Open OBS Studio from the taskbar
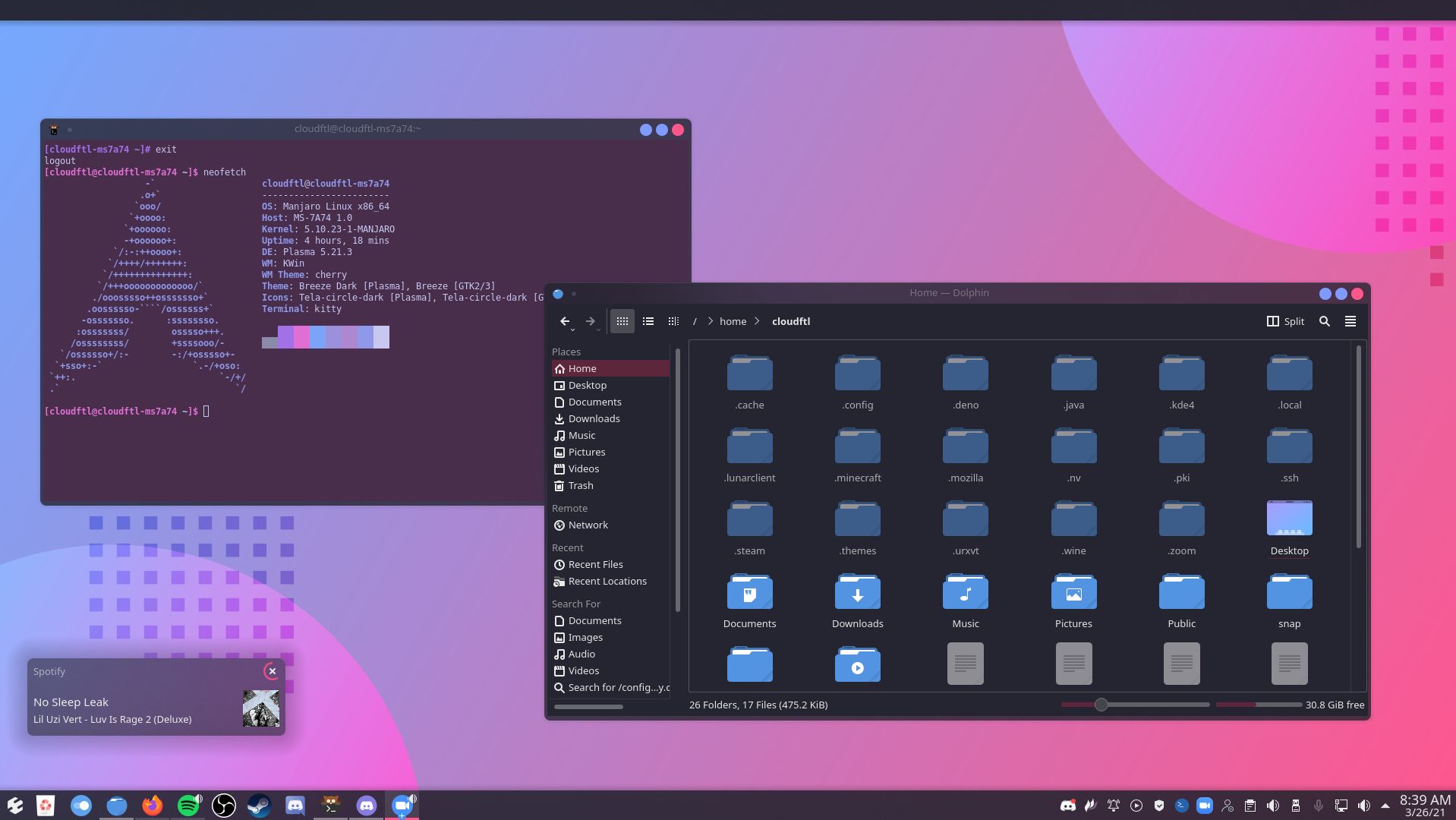1456x820 pixels. point(223,806)
